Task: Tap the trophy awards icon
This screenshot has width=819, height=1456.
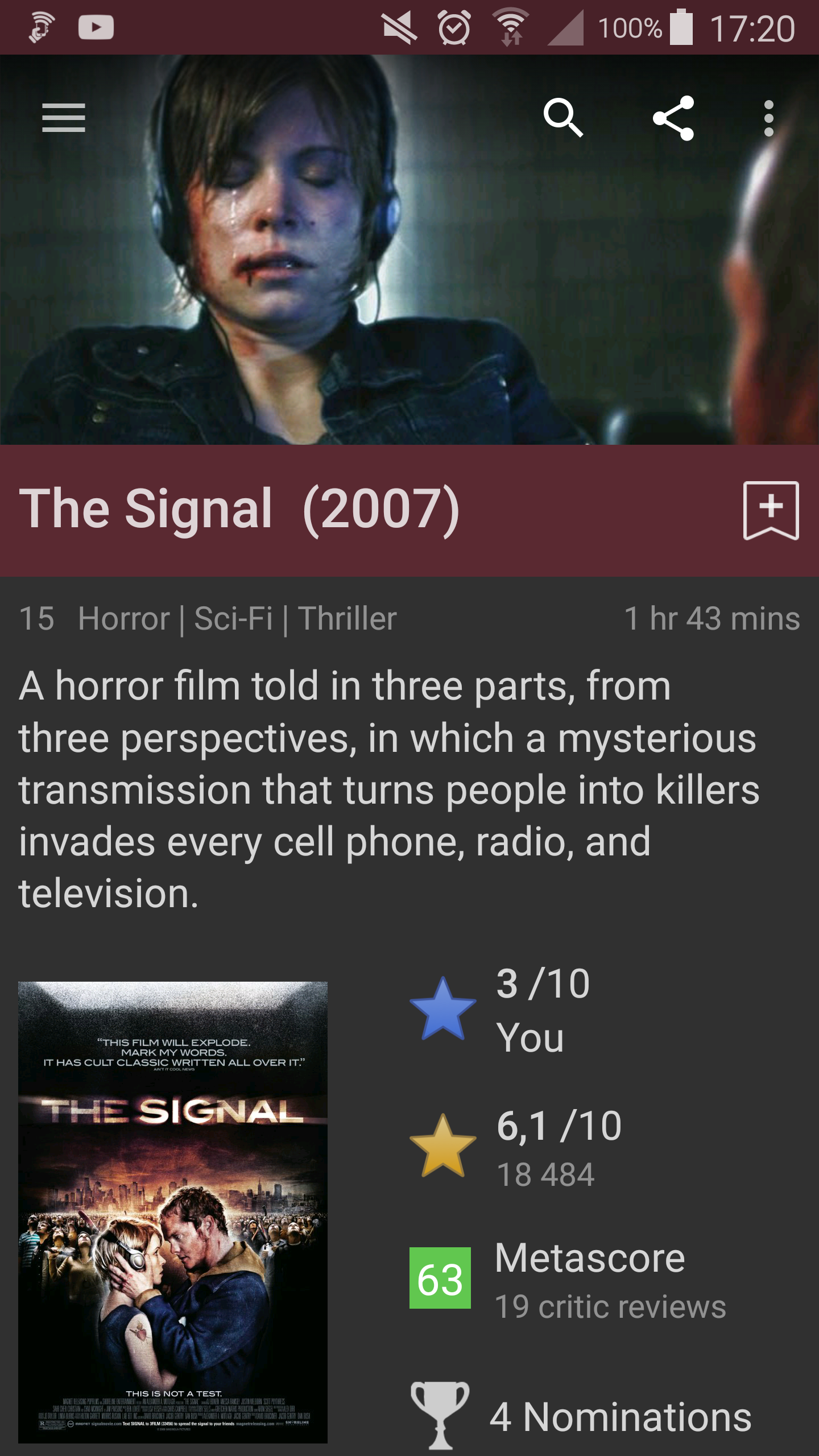Action: (440, 1415)
